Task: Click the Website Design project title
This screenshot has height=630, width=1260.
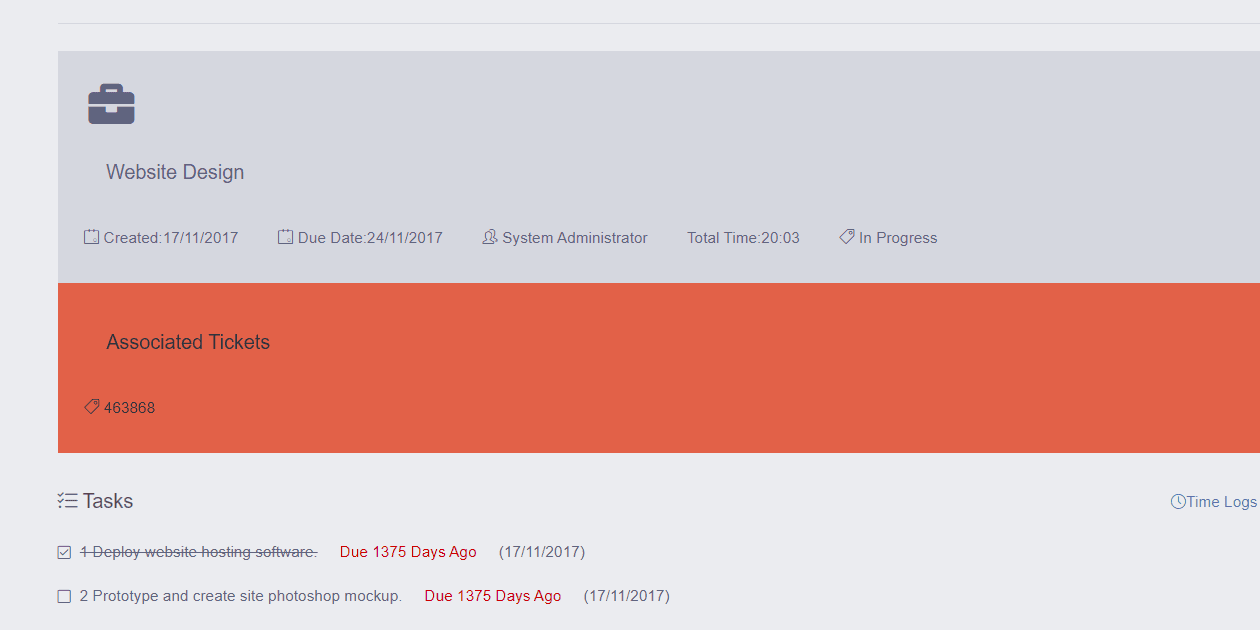Action: tap(175, 172)
